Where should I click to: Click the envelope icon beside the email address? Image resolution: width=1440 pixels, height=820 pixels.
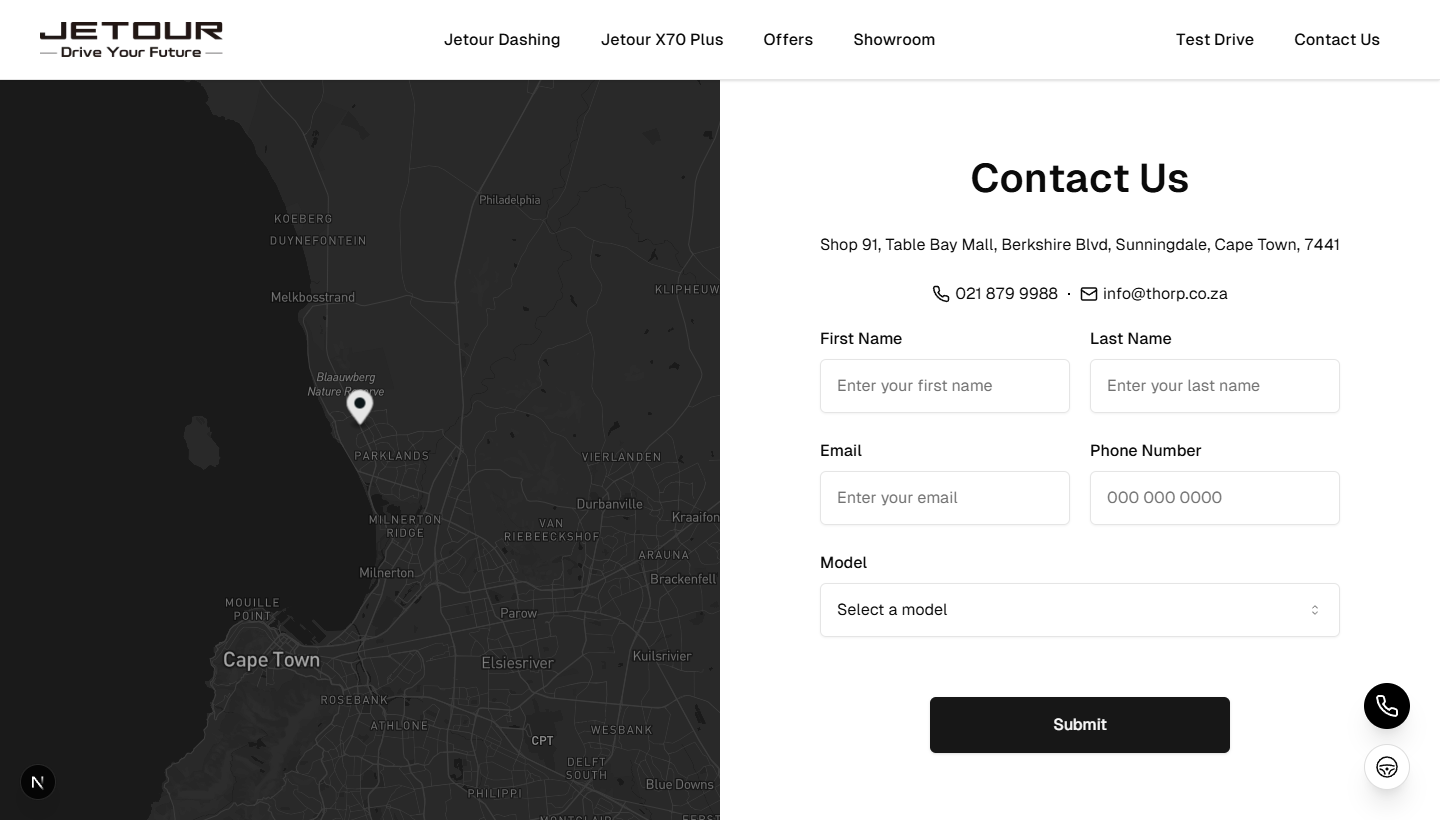(1089, 294)
